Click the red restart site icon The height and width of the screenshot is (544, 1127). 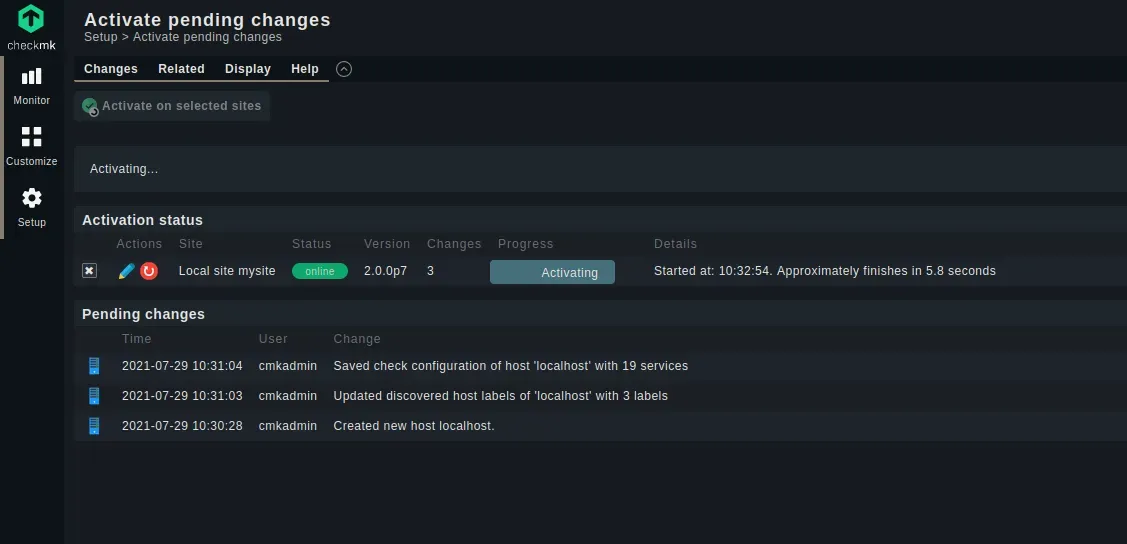[x=149, y=271]
